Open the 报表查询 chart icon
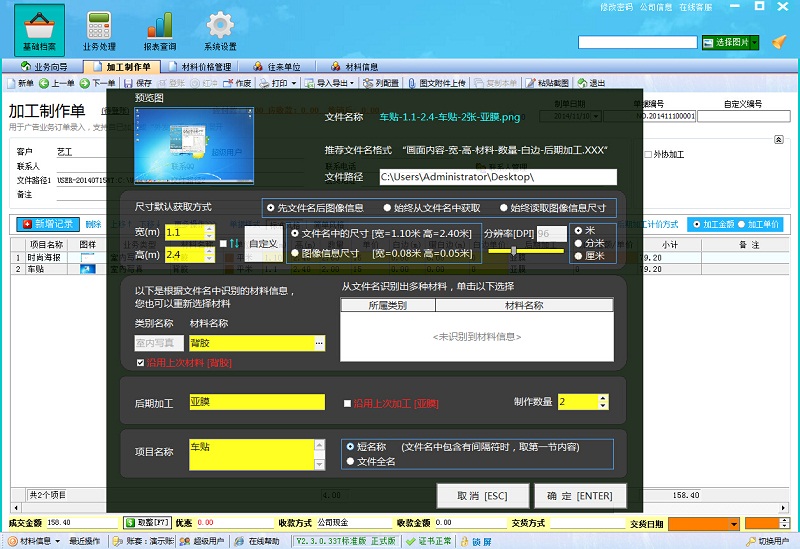 point(159,30)
